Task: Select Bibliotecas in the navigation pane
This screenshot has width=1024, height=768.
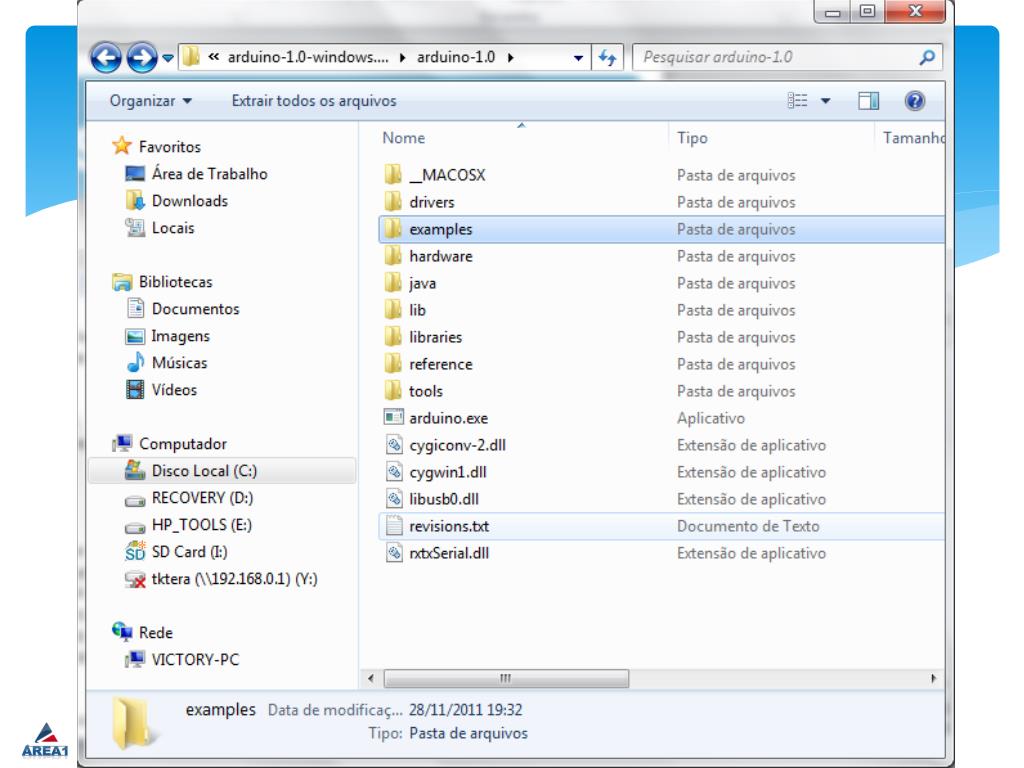Action: (x=176, y=281)
